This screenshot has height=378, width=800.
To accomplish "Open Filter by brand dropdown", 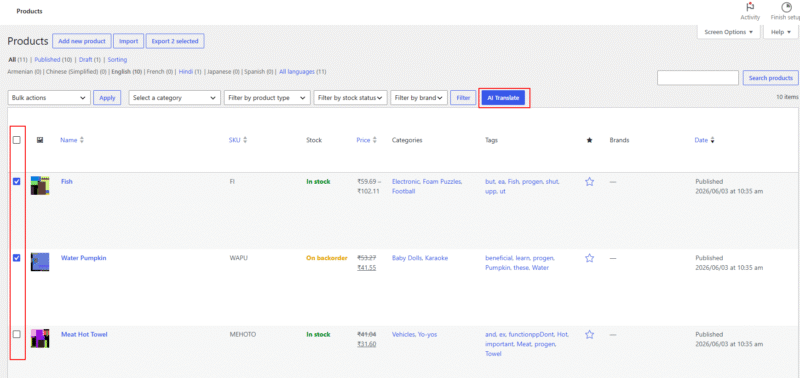I will (x=419, y=98).
